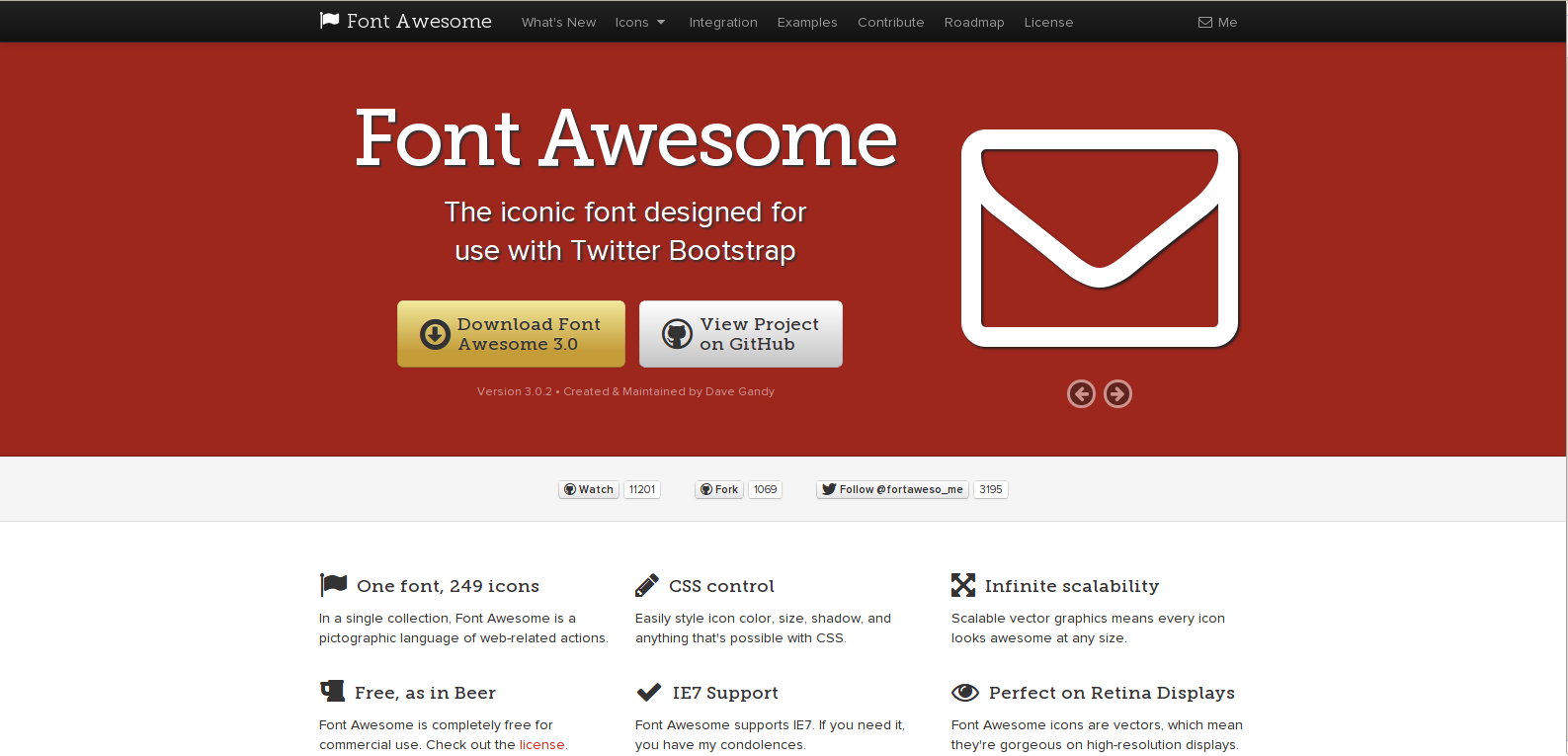Click Download Font Awesome 3.0 button

[511, 334]
